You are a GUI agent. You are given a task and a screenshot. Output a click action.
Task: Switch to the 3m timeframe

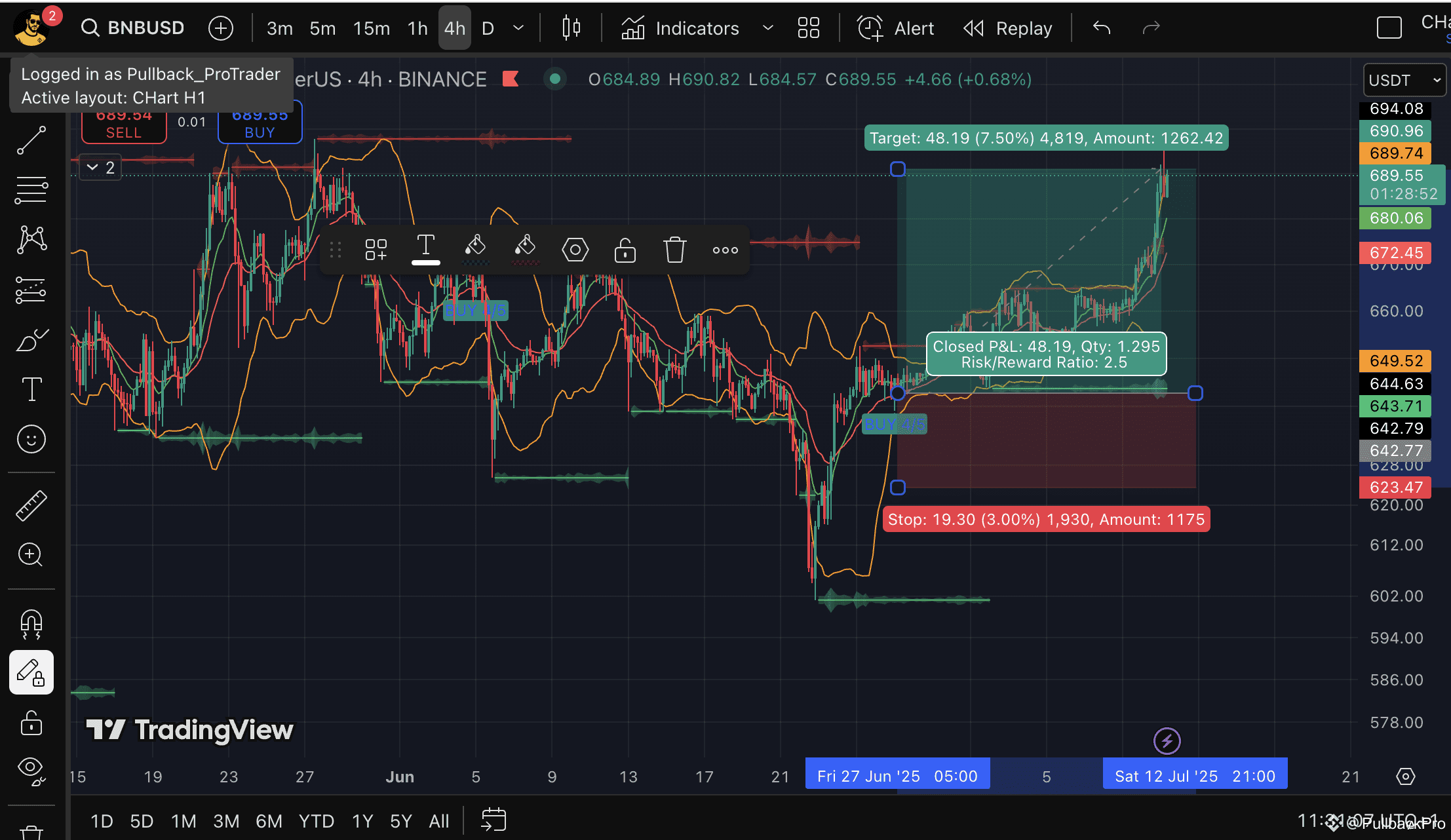pyautogui.click(x=280, y=28)
